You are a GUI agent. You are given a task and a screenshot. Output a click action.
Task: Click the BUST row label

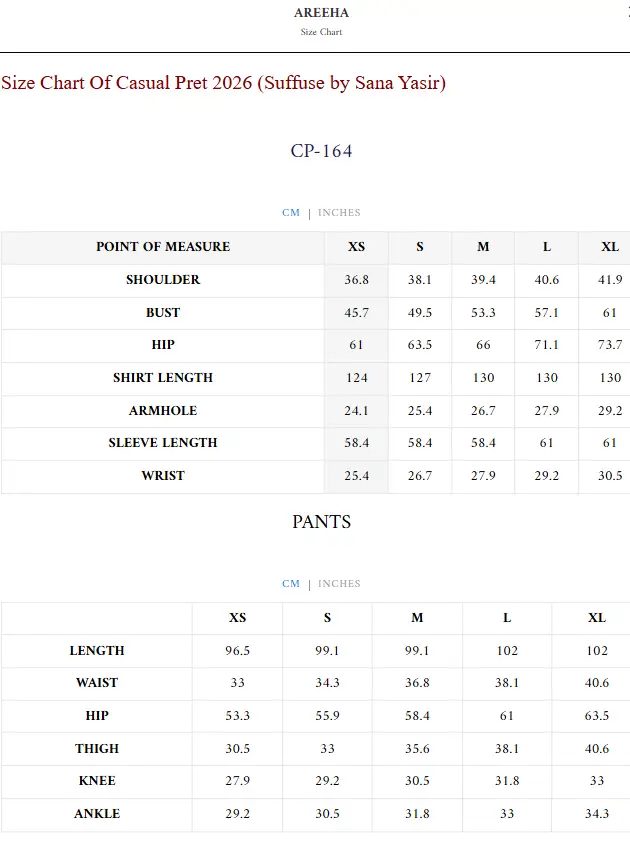162,313
